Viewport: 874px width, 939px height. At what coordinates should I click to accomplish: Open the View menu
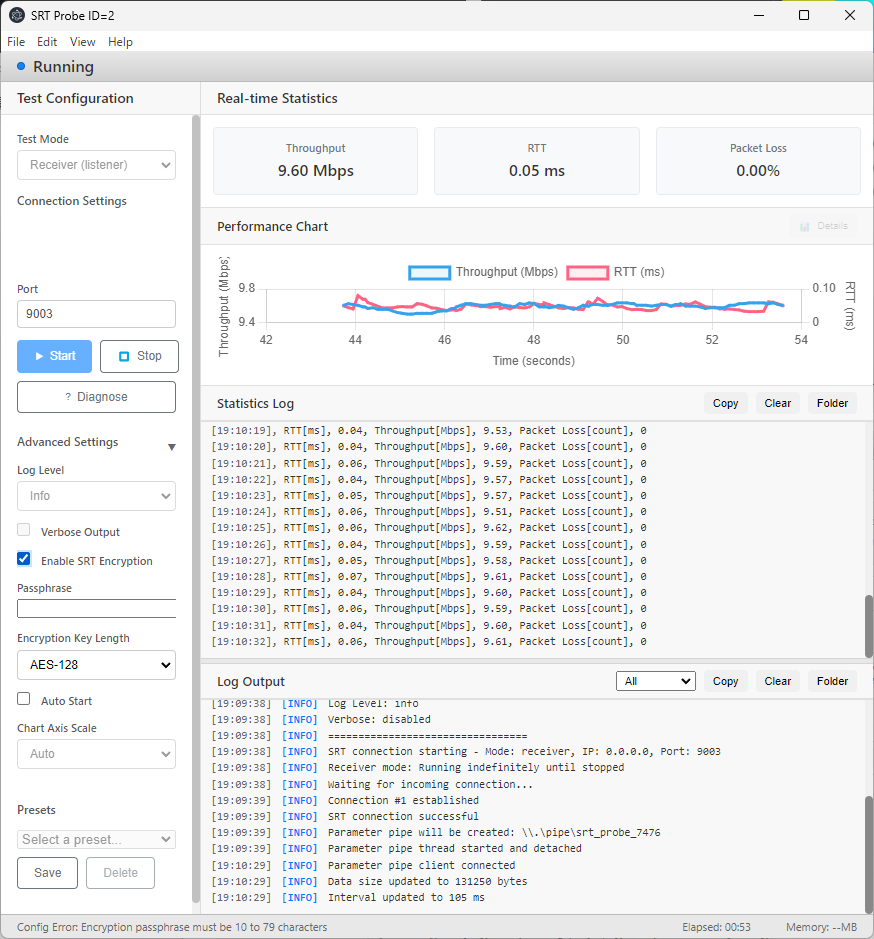(83, 42)
